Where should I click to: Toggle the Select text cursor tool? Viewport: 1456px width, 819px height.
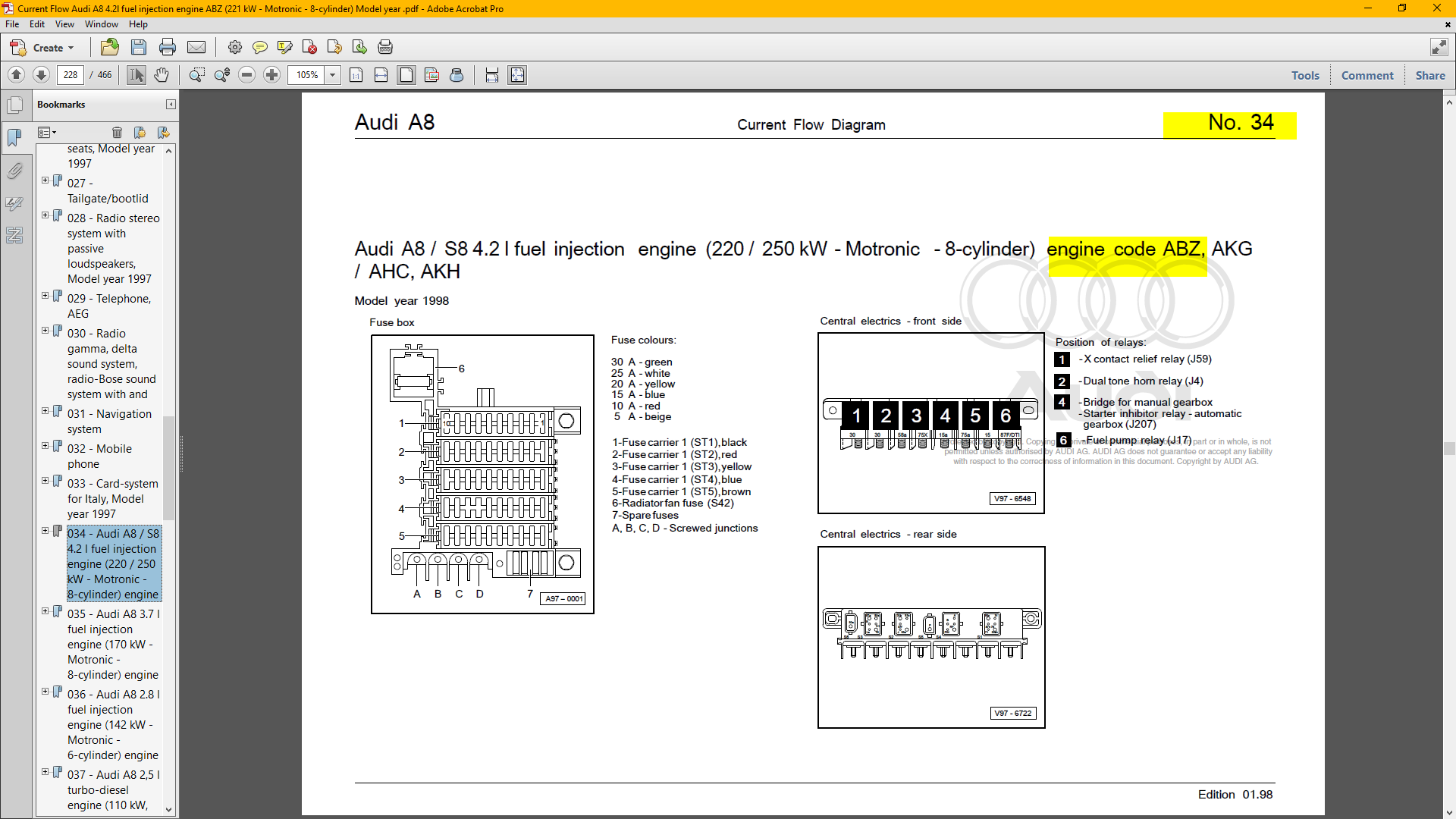tap(136, 75)
